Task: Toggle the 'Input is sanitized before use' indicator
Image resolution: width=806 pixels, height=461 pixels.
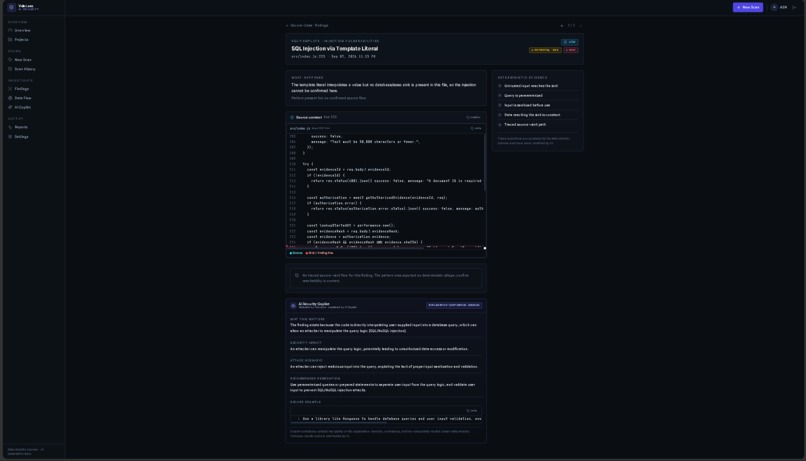Action: click(x=500, y=105)
